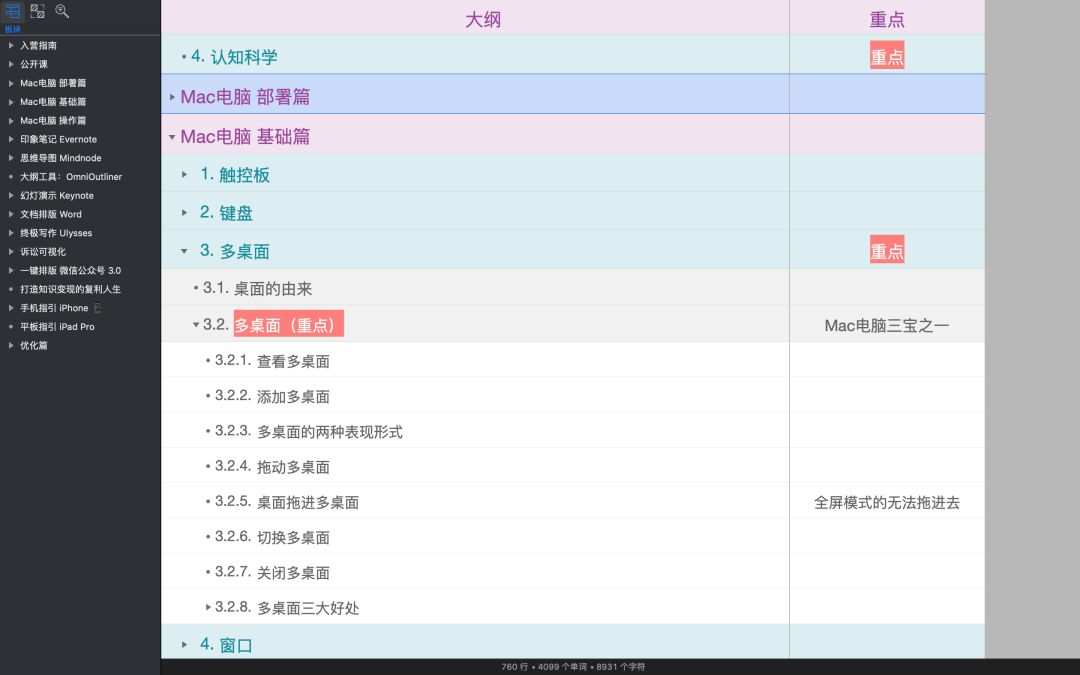Click the status bar row and word count
The image size is (1080, 675).
(573, 667)
